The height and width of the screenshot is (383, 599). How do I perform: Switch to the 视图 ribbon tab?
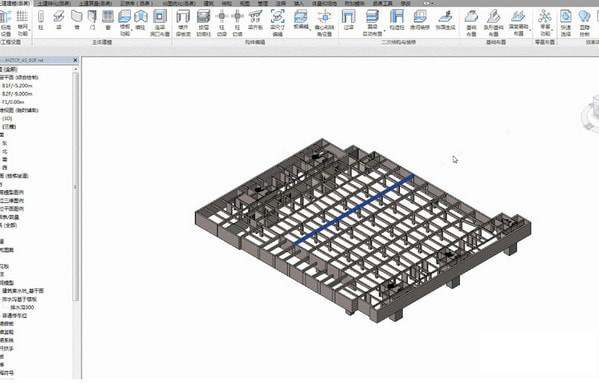[x=244, y=3]
